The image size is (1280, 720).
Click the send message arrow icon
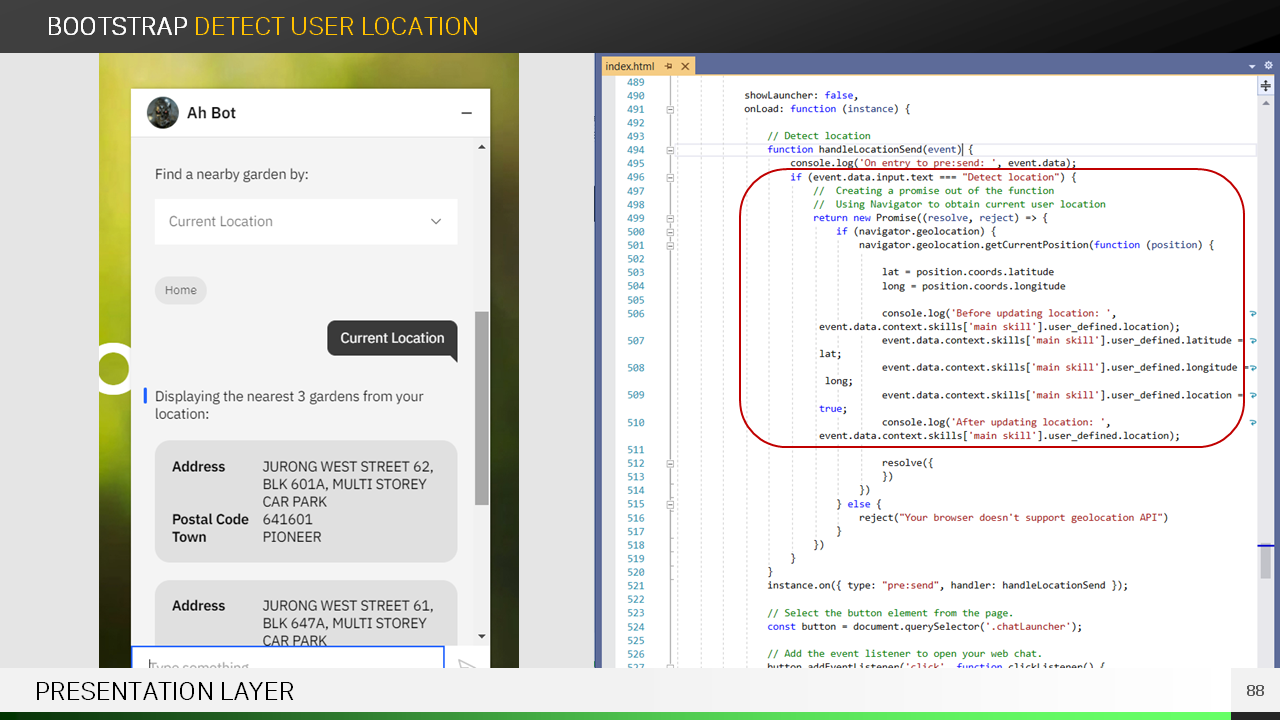(467, 665)
